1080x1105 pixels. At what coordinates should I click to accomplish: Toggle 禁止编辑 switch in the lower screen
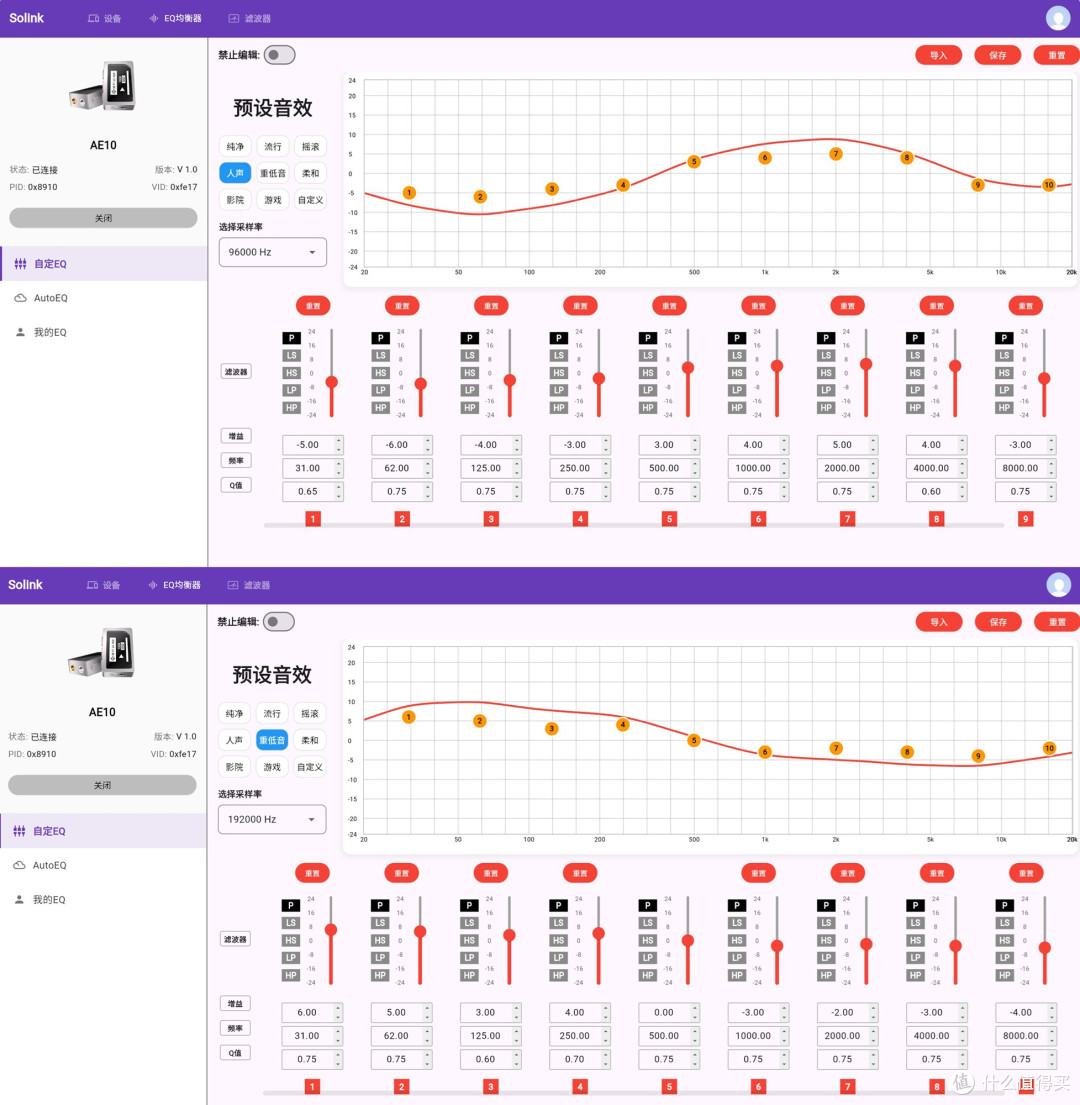point(279,622)
